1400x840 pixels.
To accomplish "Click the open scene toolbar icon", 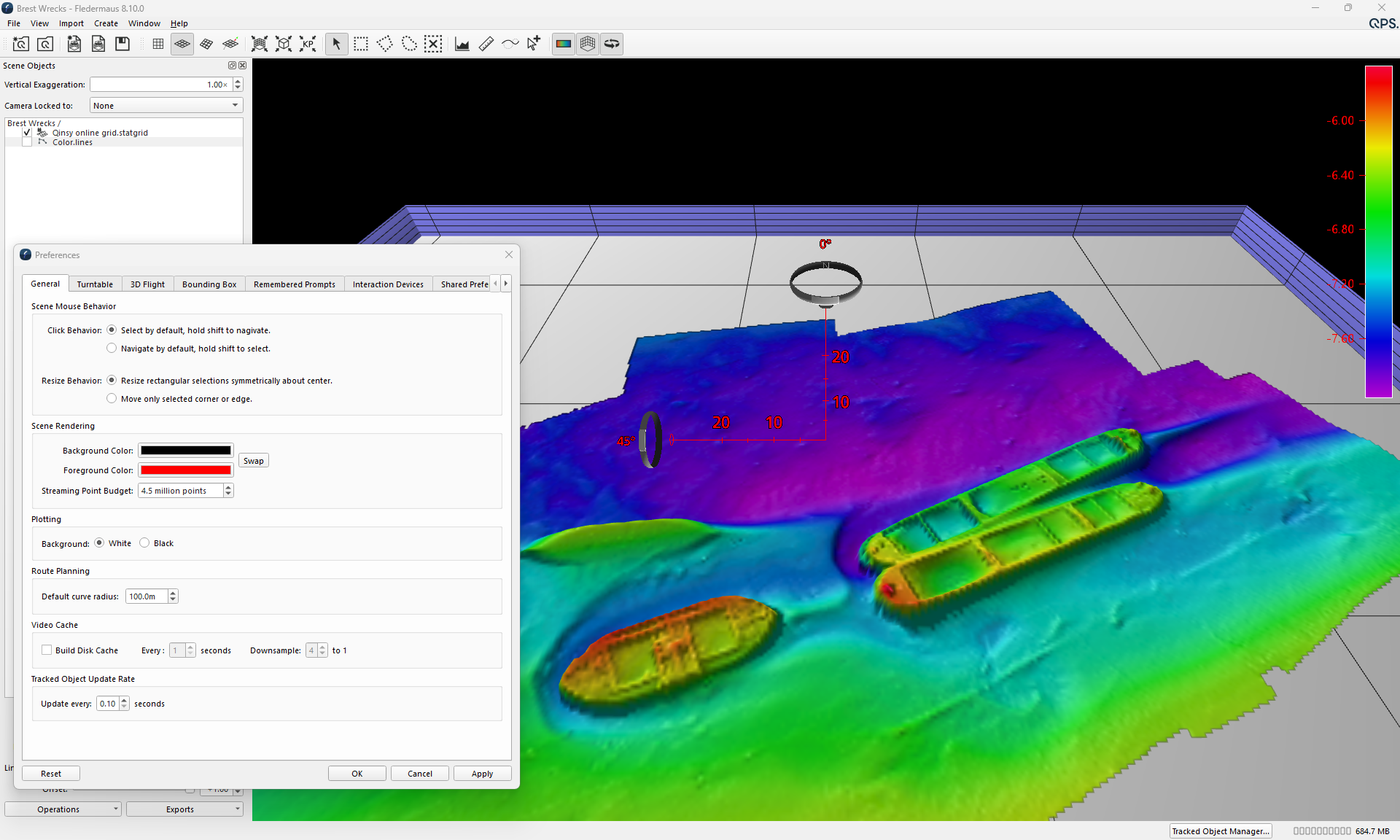I will point(45,44).
